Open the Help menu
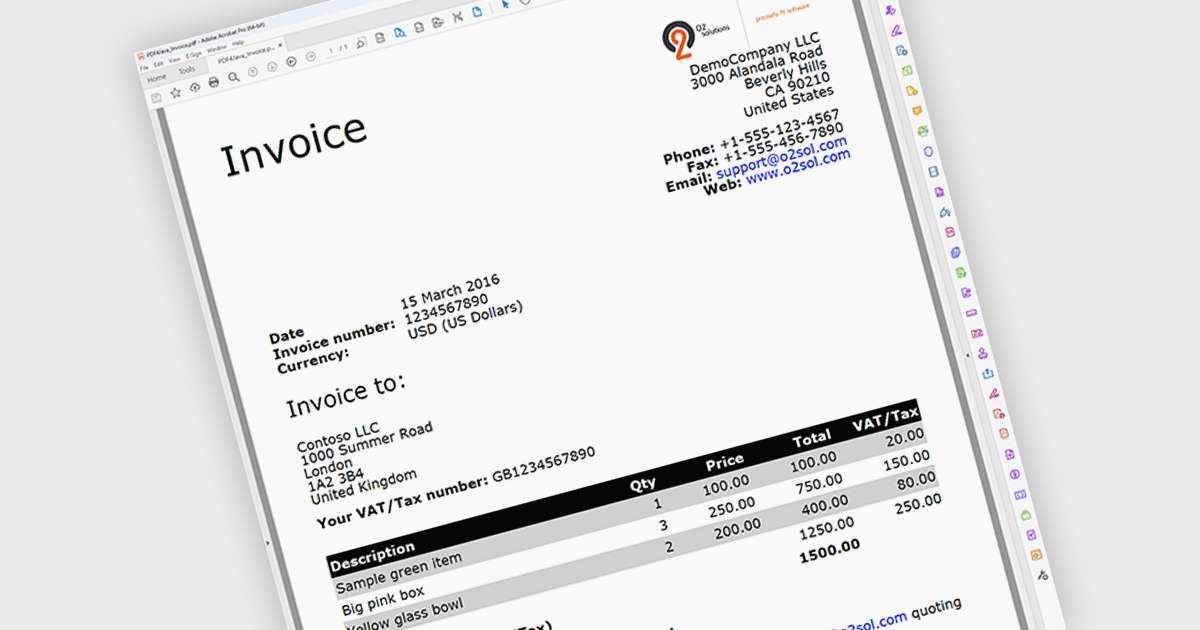The width and height of the screenshot is (1200, 630). pyautogui.click(x=238, y=43)
